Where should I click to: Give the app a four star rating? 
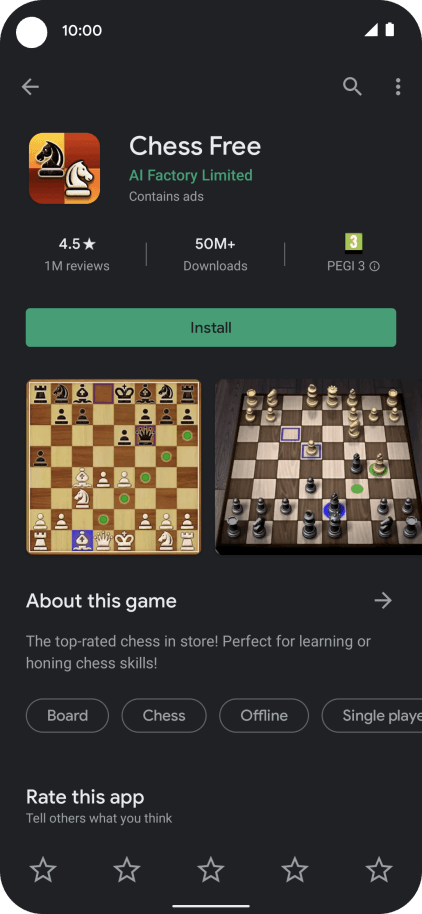click(295, 870)
